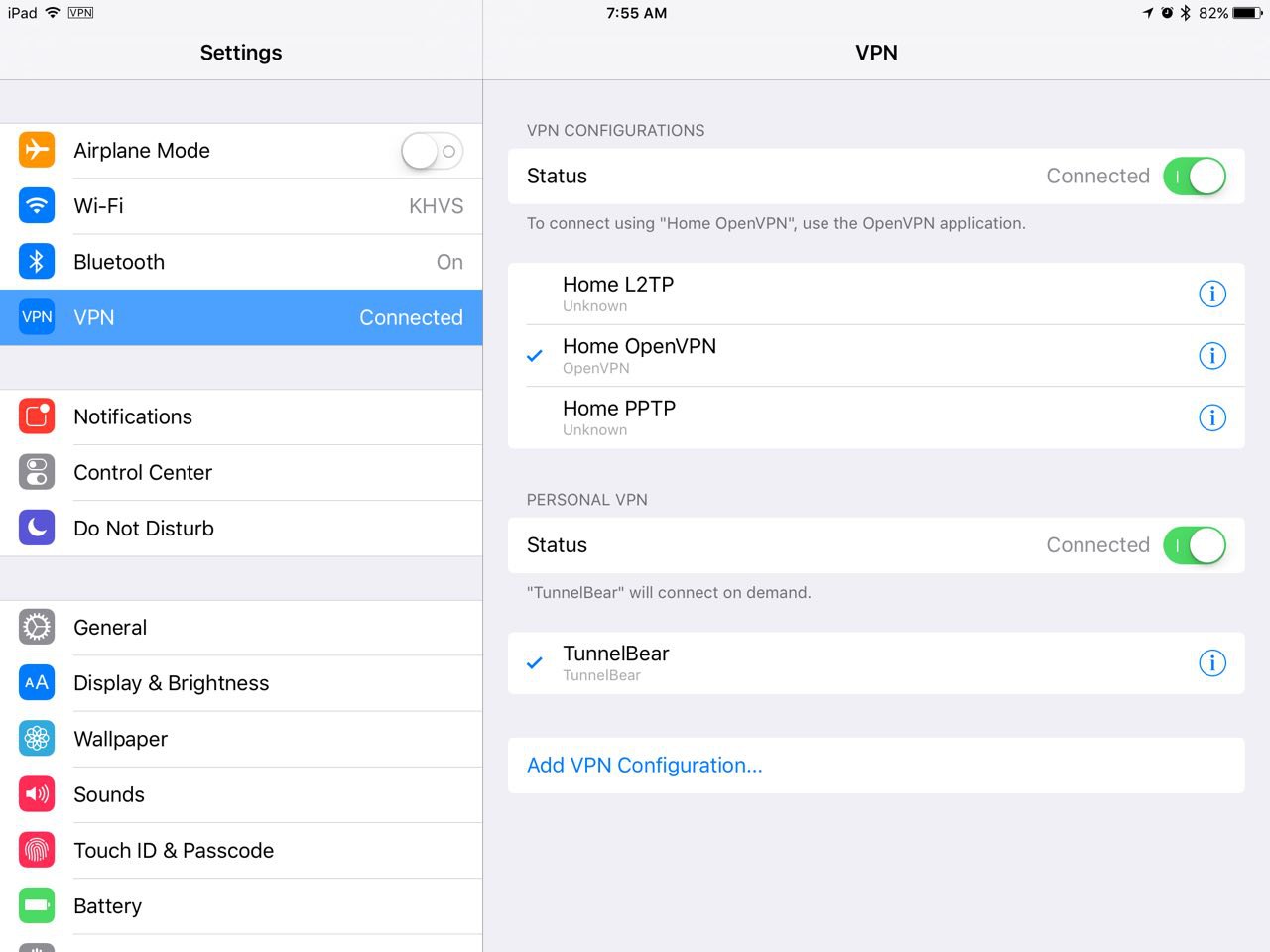Open Wi-Fi settings via its icon
The width and height of the screenshot is (1270, 952).
coord(37,206)
